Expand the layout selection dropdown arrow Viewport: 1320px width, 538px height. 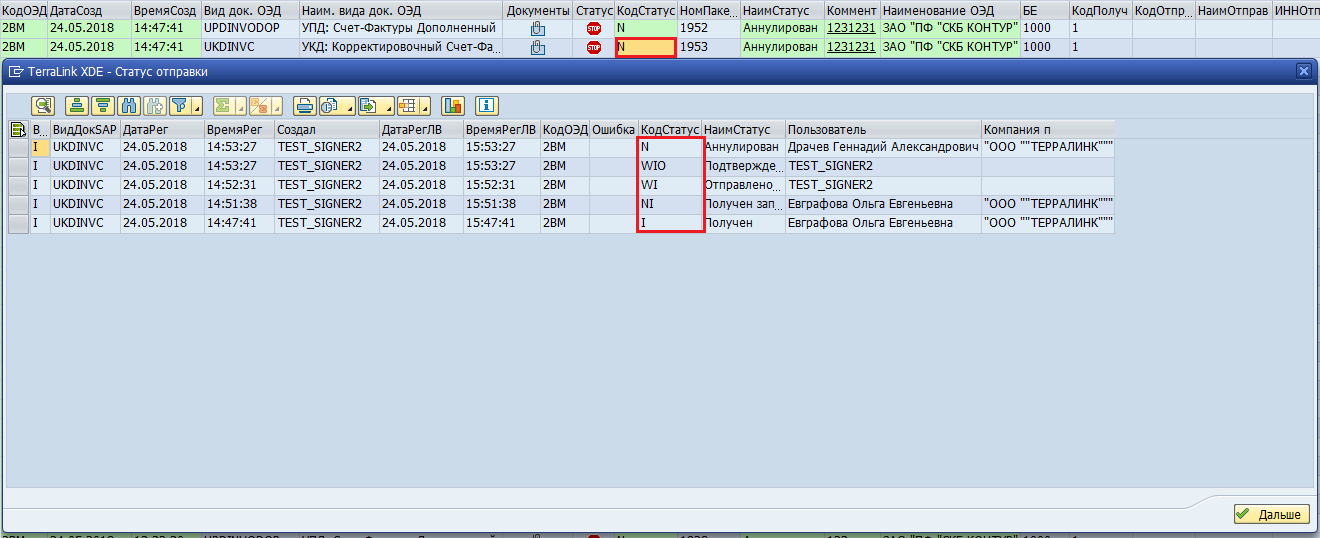pos(426,107)
